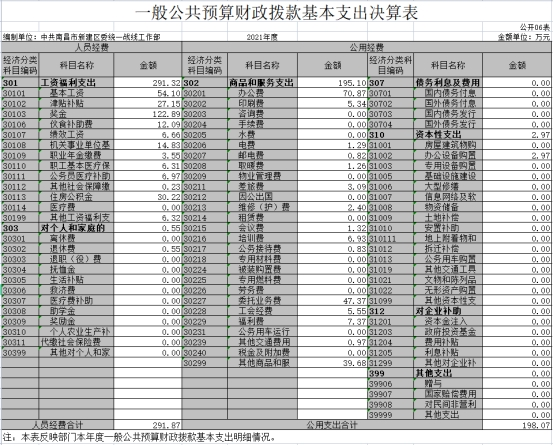The image size is (554, 446).
Task: Click the 奖金 amount cell 122.89
Action: (x=148, y=114)
